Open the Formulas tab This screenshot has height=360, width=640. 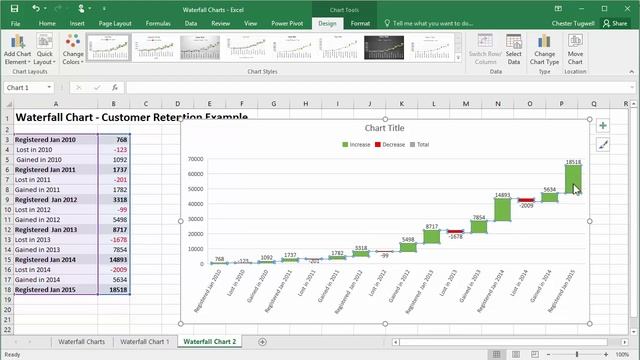(158, 24)
